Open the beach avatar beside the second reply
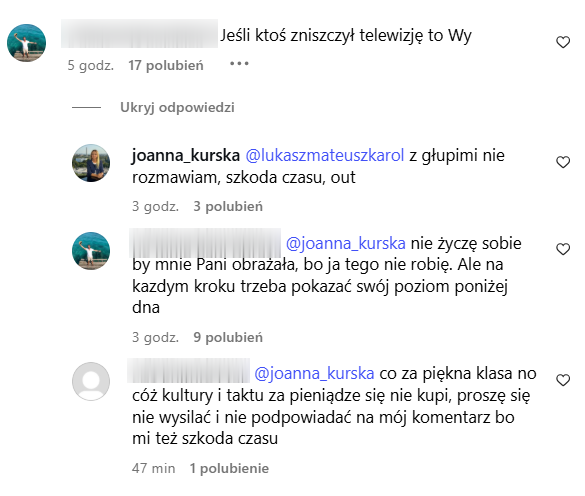Screen dimensions: 585x496 (91, 251)
